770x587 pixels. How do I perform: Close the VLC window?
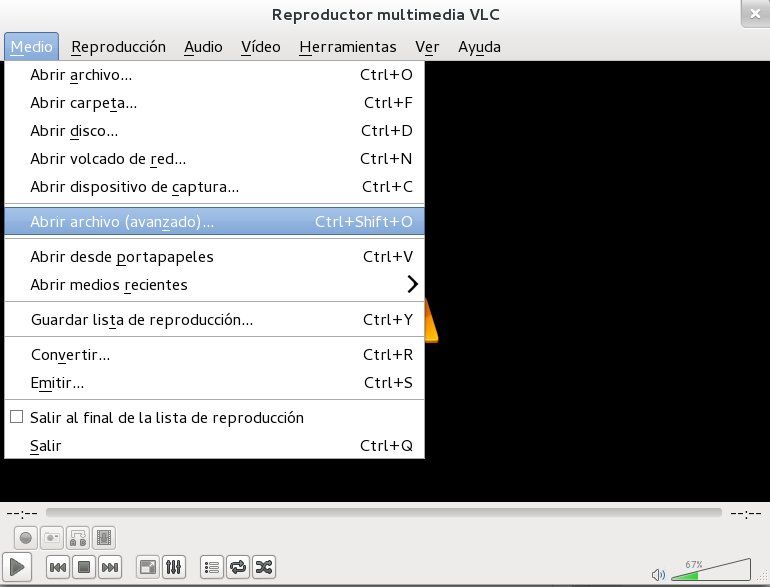(755, 14)
